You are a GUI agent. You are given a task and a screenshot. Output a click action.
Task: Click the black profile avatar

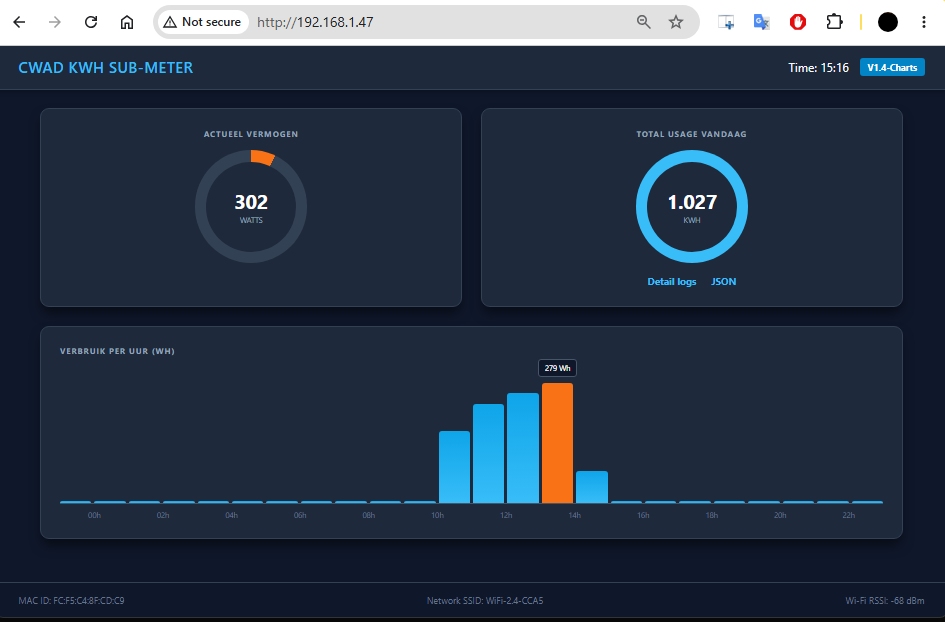click(x=888, y=22)
